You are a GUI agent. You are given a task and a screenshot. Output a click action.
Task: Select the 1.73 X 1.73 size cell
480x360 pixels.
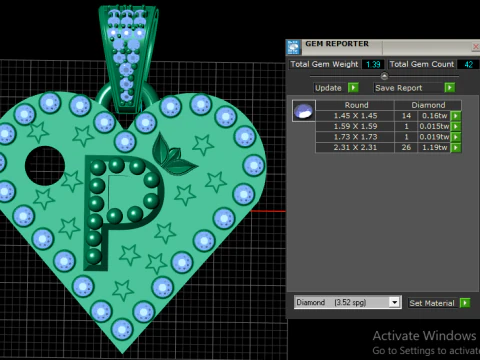tap(355, 137)
